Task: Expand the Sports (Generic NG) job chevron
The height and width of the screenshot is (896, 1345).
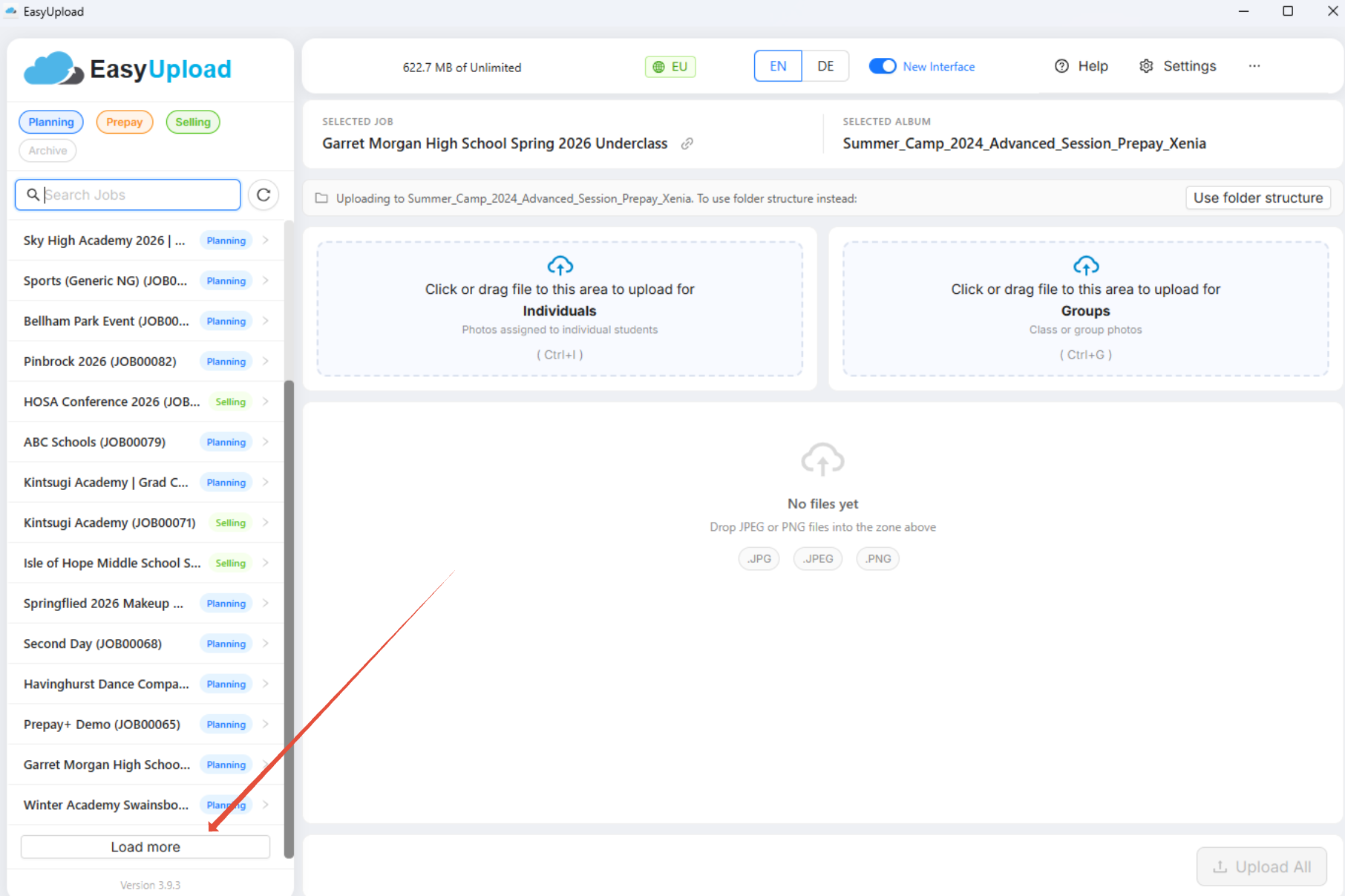Action: pos(266,281)
